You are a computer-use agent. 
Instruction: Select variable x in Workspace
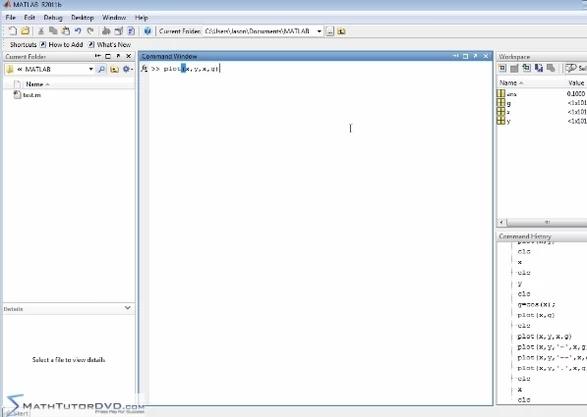click(504, 112)
